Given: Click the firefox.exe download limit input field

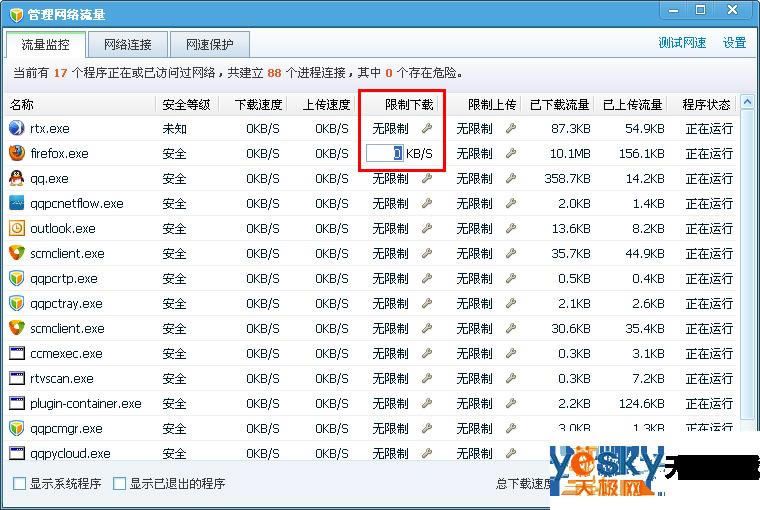Looking at the screenshot, I should [385, 154].
